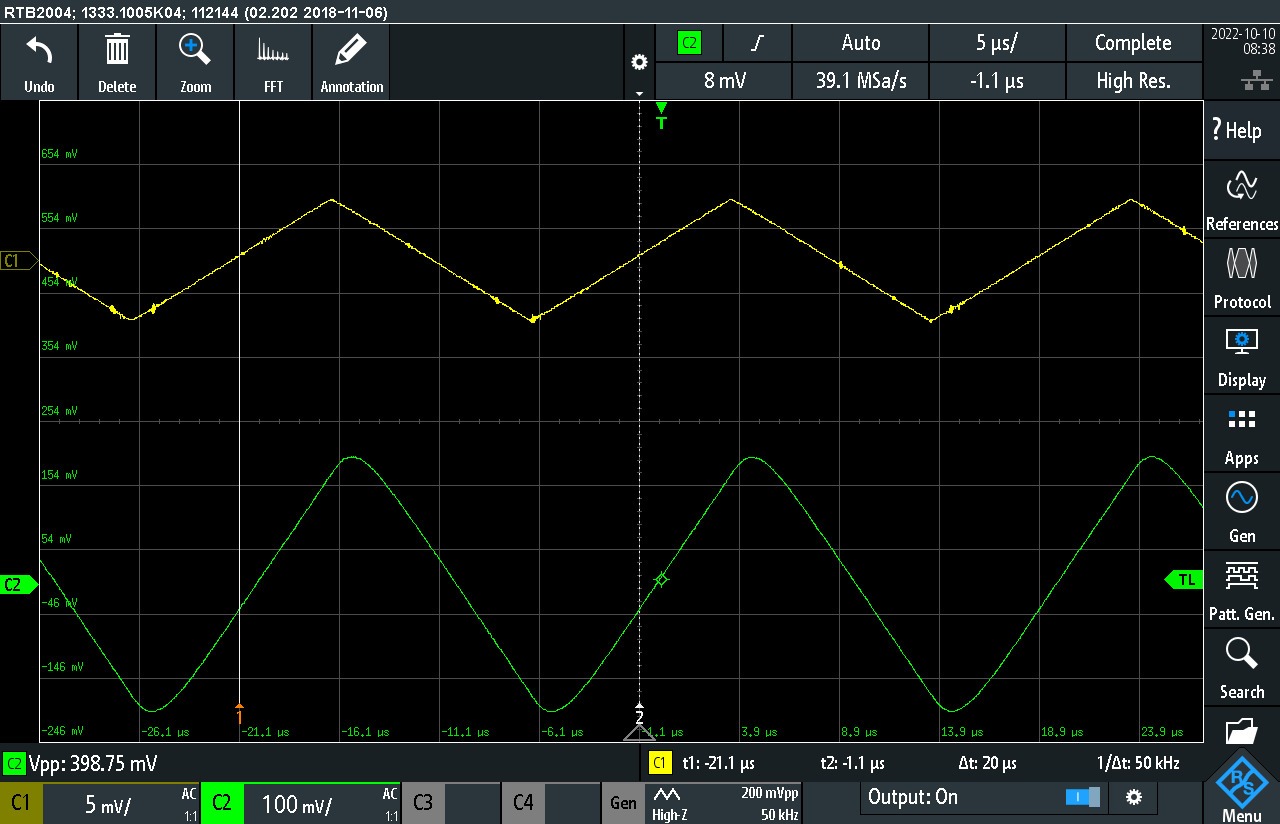Toggle channel C2
The image size is (1280, 824).
(x=222, y=803)
